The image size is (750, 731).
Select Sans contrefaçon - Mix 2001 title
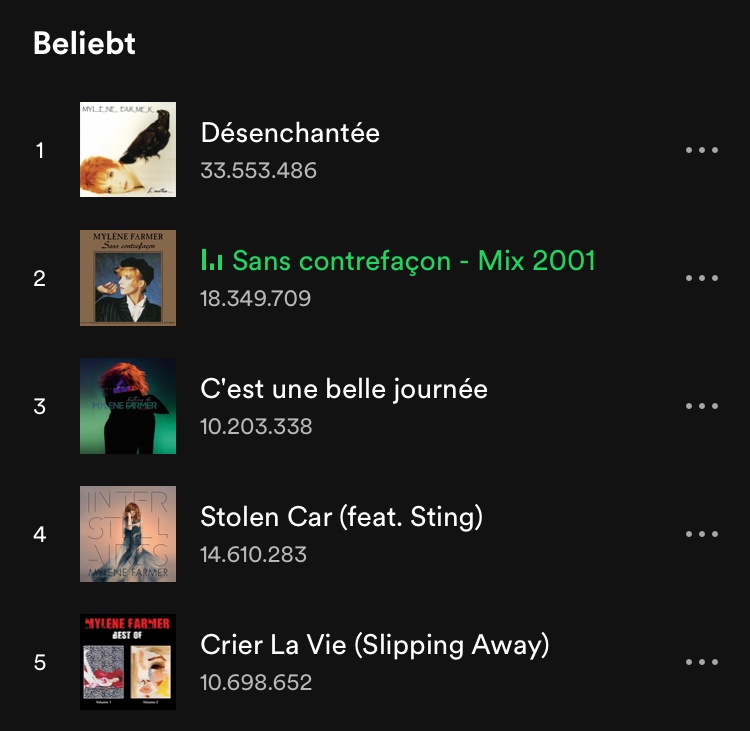[413, 261]
